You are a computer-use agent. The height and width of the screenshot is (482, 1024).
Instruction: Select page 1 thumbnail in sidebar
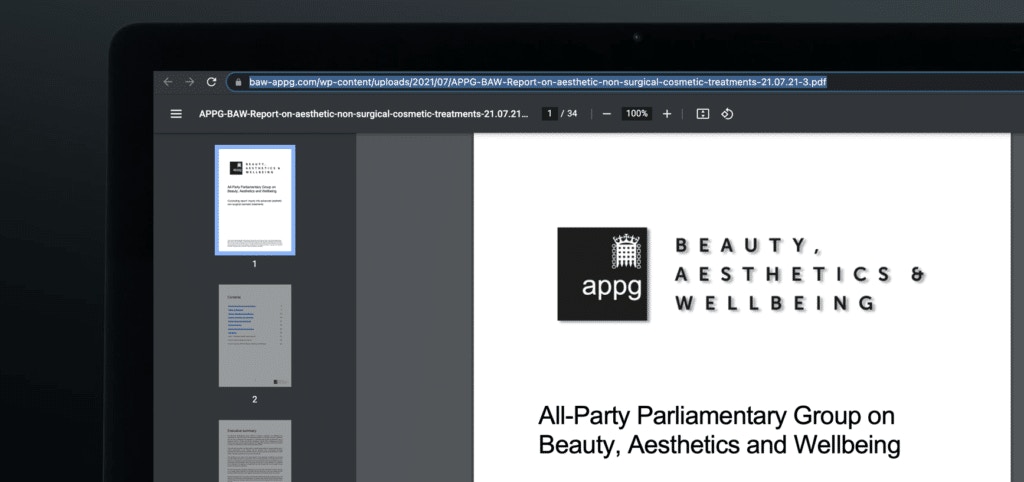(255, 200)
